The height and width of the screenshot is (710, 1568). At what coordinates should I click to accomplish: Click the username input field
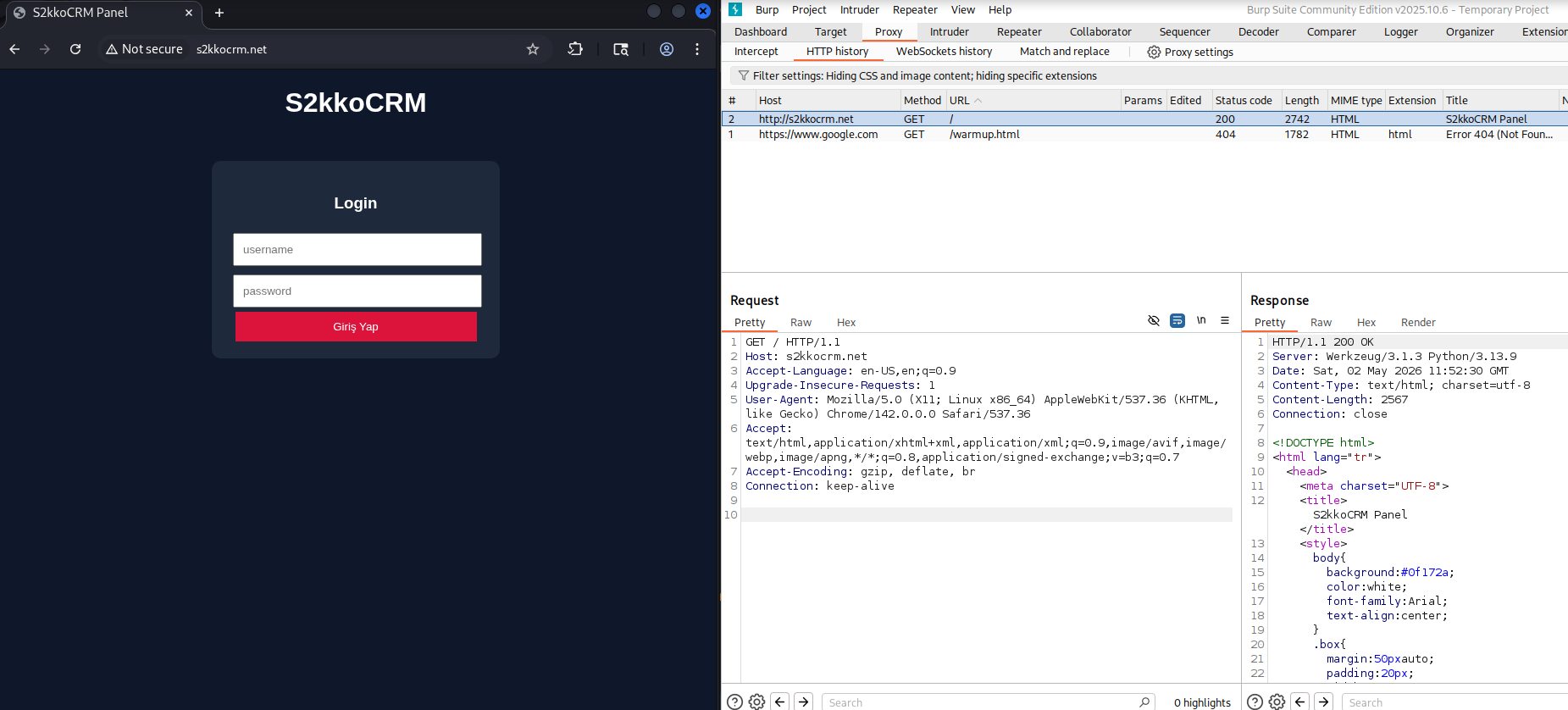tap(357, 250)
